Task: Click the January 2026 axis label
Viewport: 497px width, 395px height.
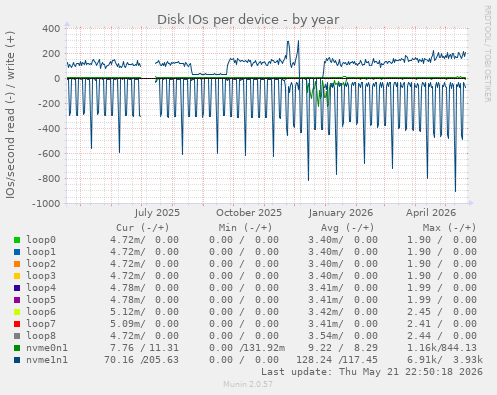Action: pos(341,213)
